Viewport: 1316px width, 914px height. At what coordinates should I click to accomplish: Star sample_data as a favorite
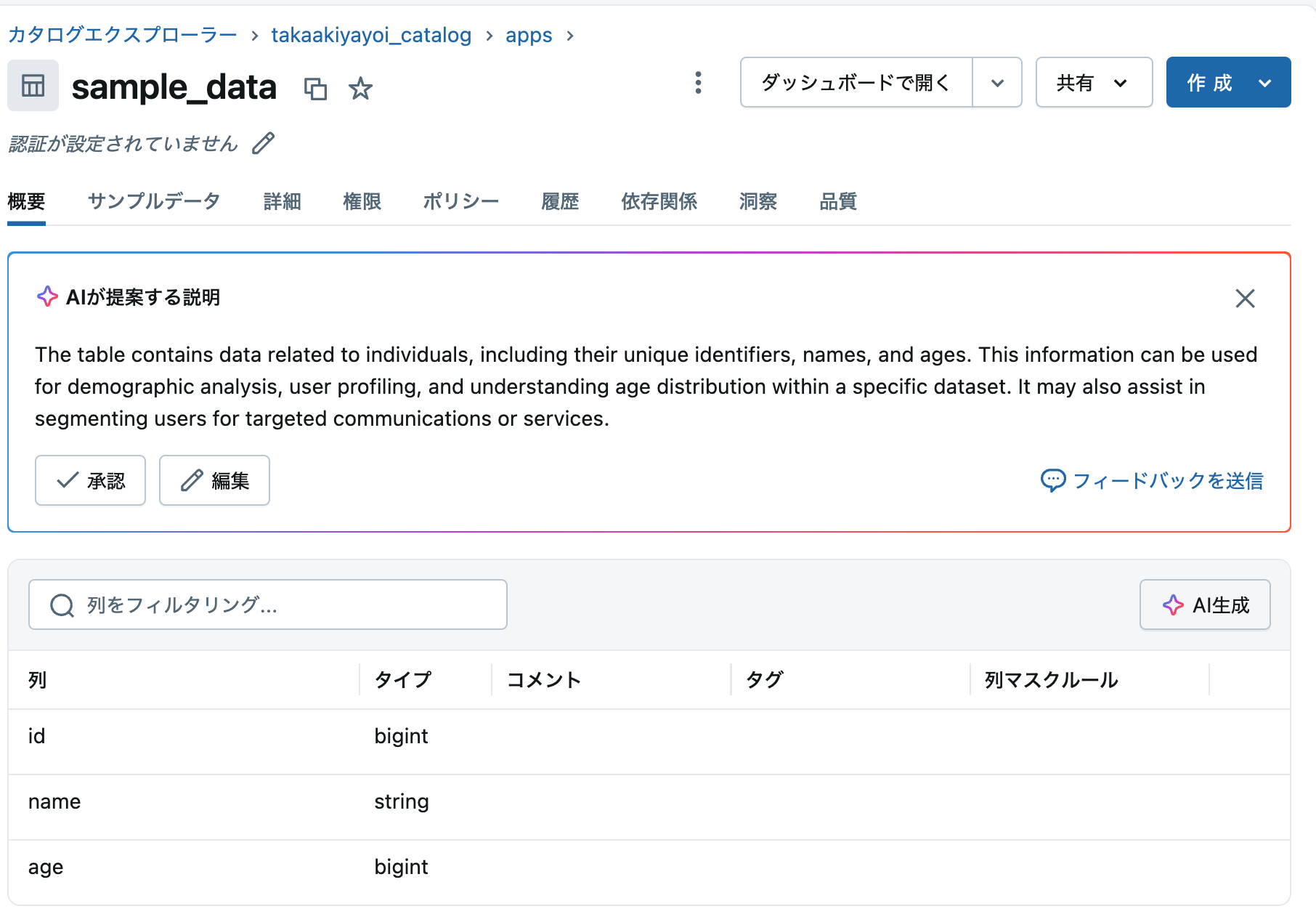click(x=360, y=88)
